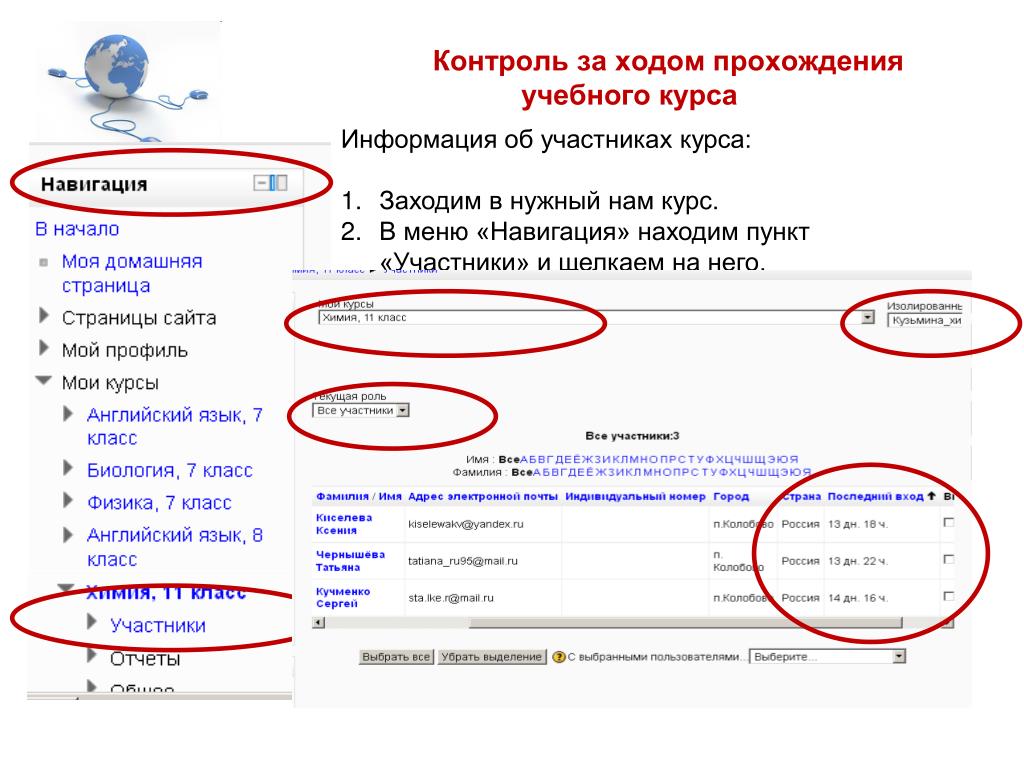Click the hide Navigation block minus icon
This screenshot has height=768, width=1024.
(261, 183)
